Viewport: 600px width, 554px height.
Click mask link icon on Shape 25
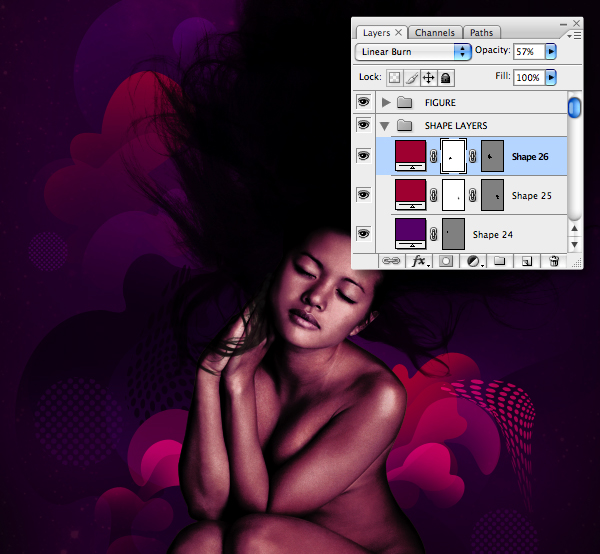click(434, 195)
